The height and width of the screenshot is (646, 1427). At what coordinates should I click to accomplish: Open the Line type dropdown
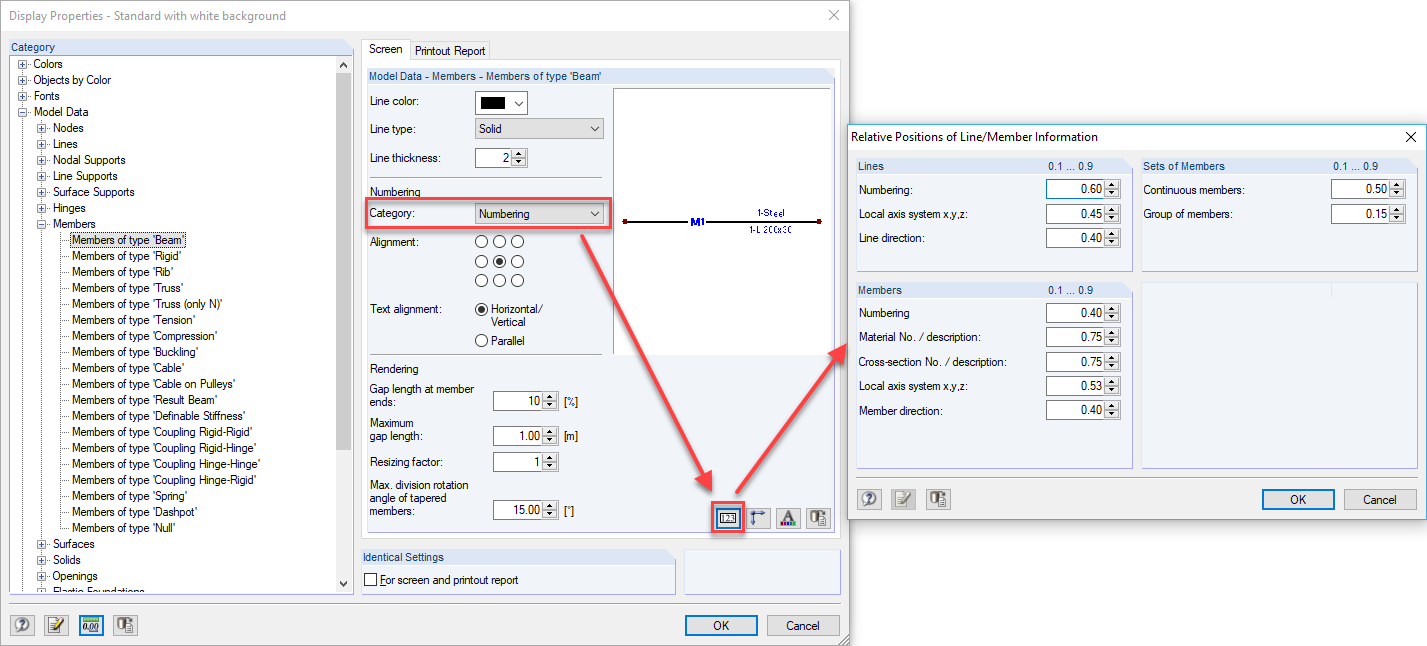(539, 129)
